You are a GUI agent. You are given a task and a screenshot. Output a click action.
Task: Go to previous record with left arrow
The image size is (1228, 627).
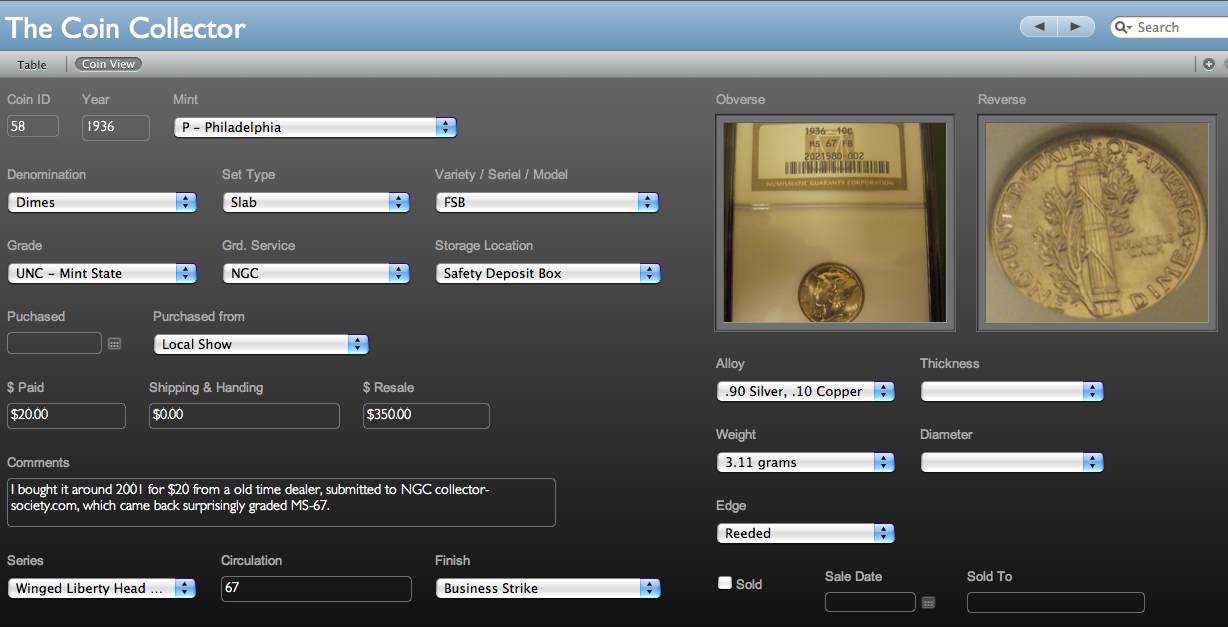pos(1039,27)
